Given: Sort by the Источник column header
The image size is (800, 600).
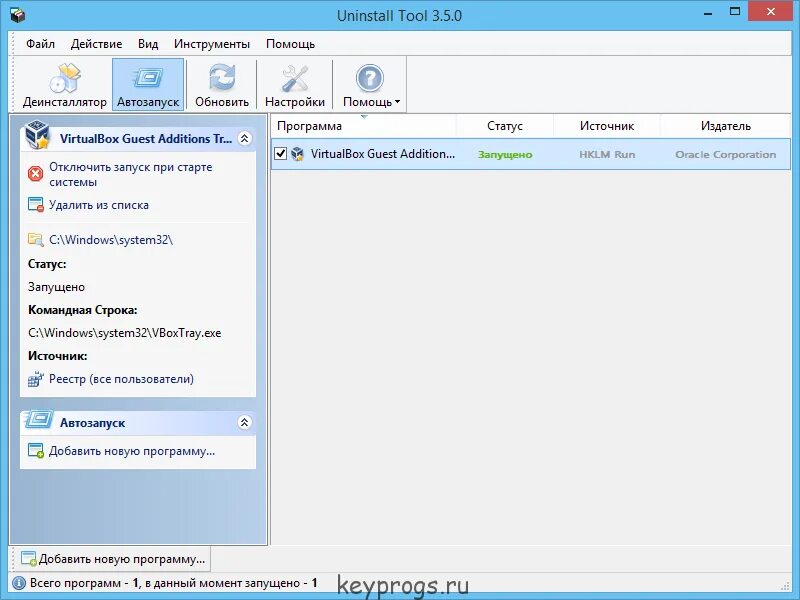Looking at the screenshot, I should coord(607,126).
